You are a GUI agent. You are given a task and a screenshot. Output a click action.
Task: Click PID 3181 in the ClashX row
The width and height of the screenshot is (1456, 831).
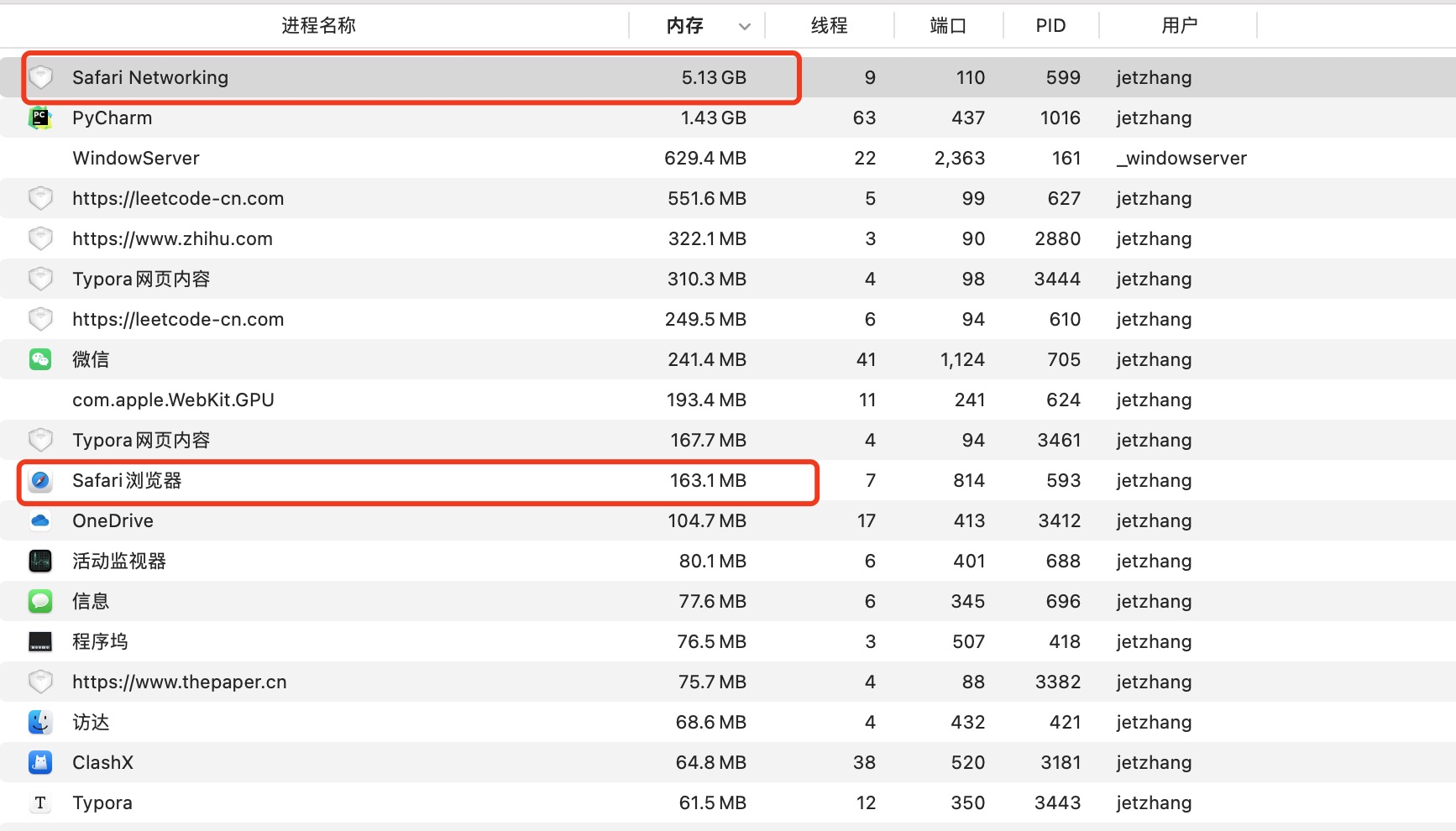tap(1061, 762)
